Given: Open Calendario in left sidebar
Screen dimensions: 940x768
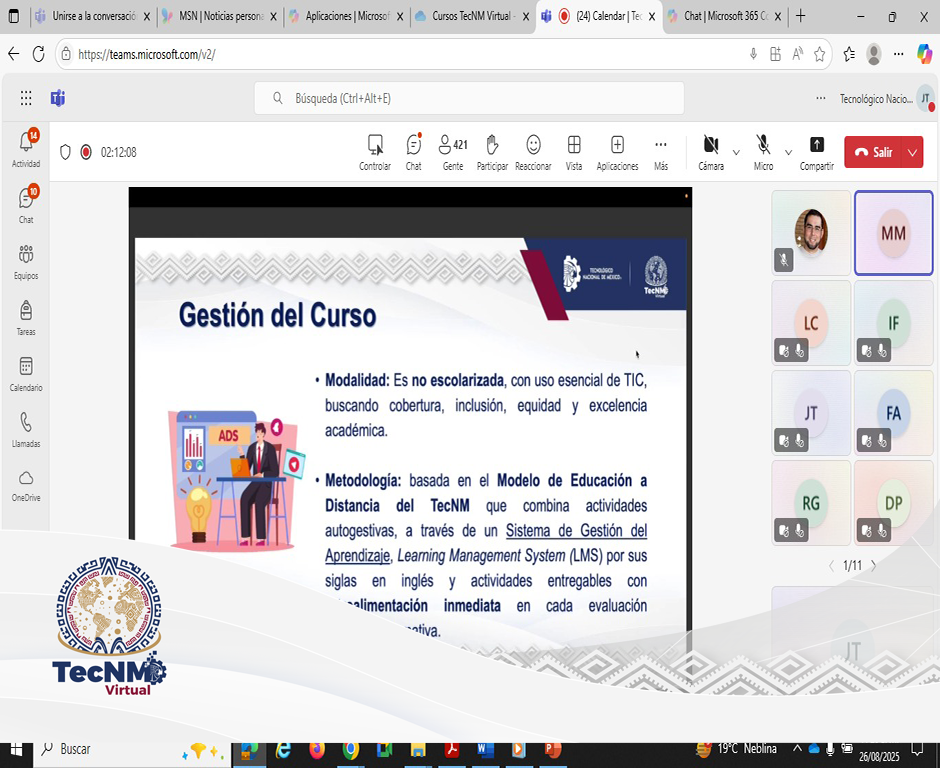Looking at the screenshot, I should [x=26, y=374].
